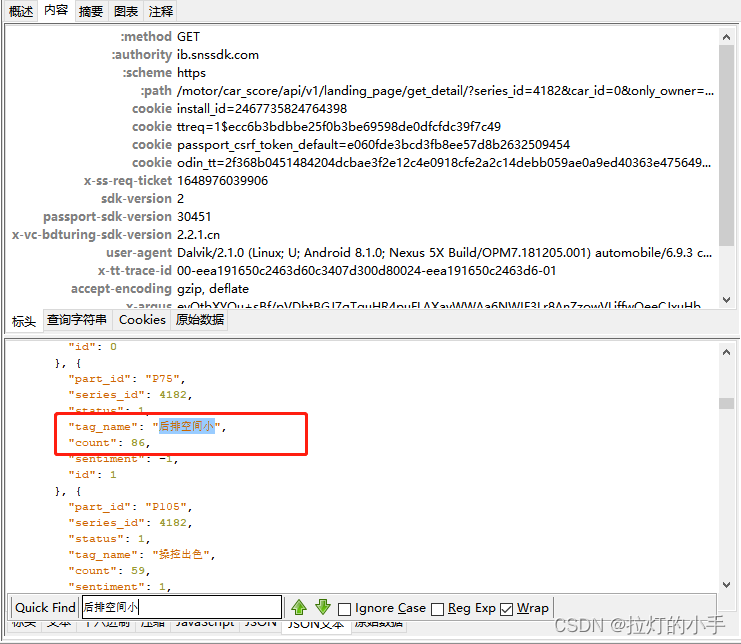Click the headers panel scrollbar thumb
Screen dimensions: 741x644
point(726,145)
